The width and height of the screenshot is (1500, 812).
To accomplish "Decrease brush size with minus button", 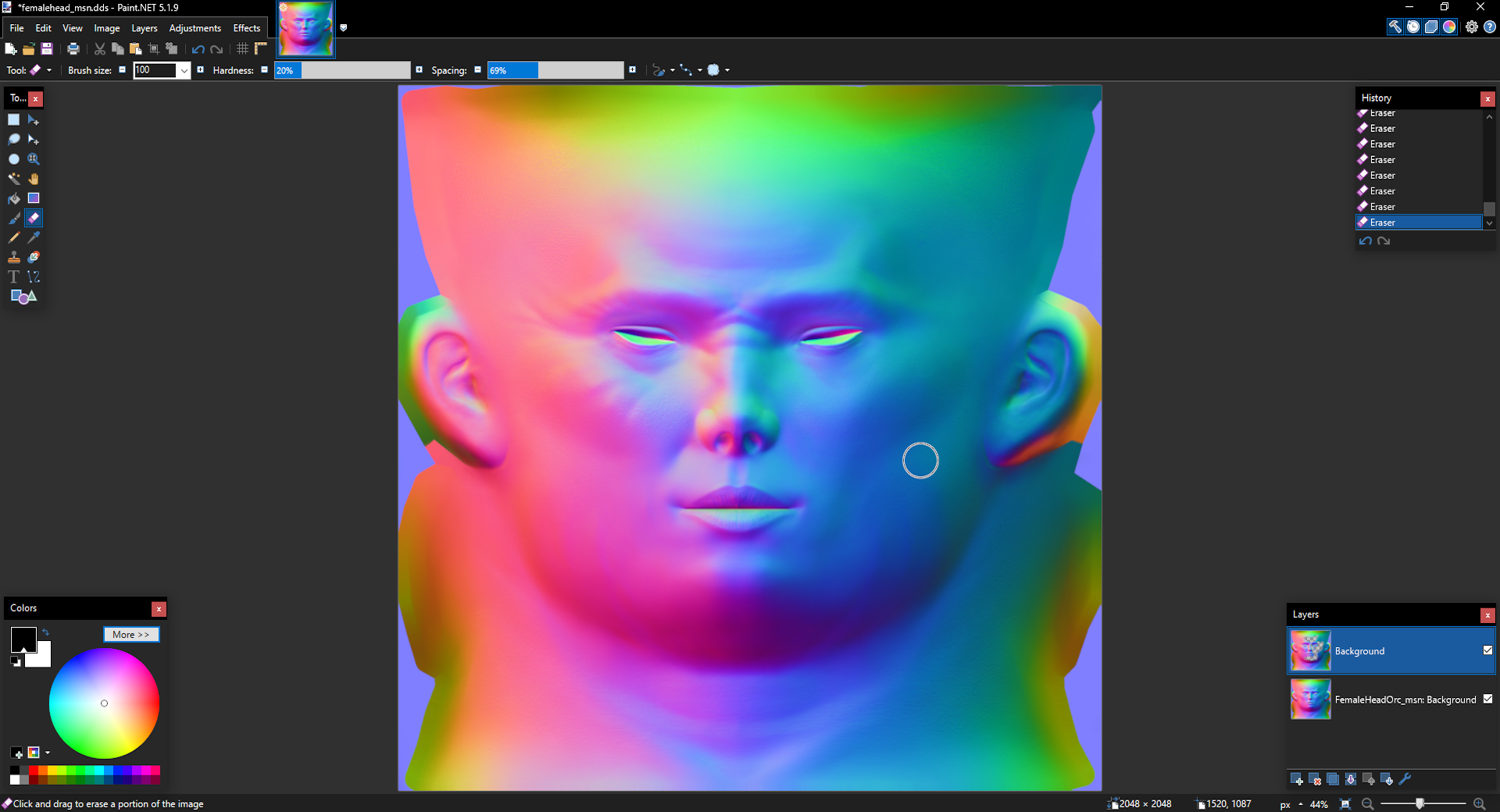I will 122,69.
